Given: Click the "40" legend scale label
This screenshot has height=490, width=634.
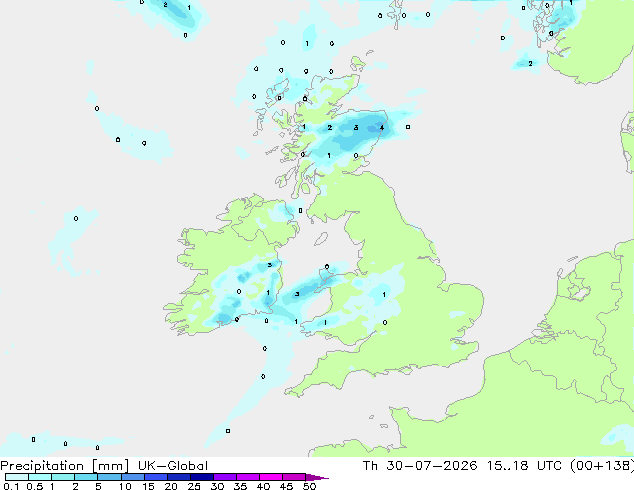Looking at the screenshot, I should click(263, 486).
